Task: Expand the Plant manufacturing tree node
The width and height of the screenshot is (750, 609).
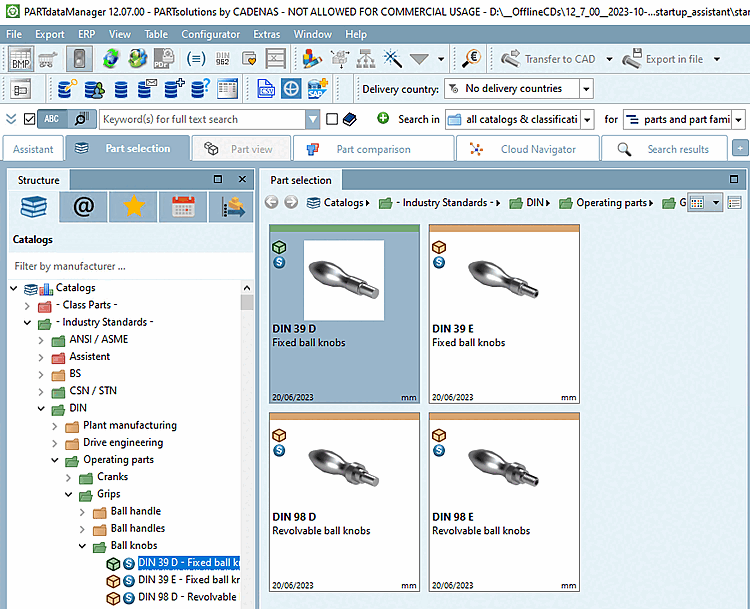Action: pos(56,426)
